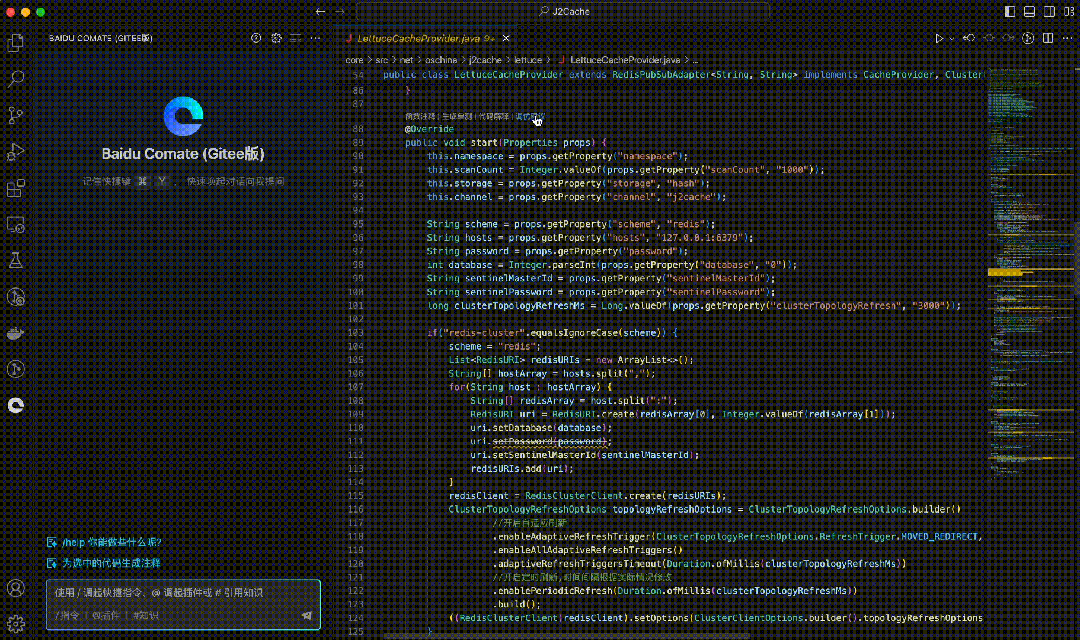Image resolution: width=1080 pixels, height=640 pixels.
Task: Go back with the left arrow
Action: pyautogui.click(x=320, y=12)
